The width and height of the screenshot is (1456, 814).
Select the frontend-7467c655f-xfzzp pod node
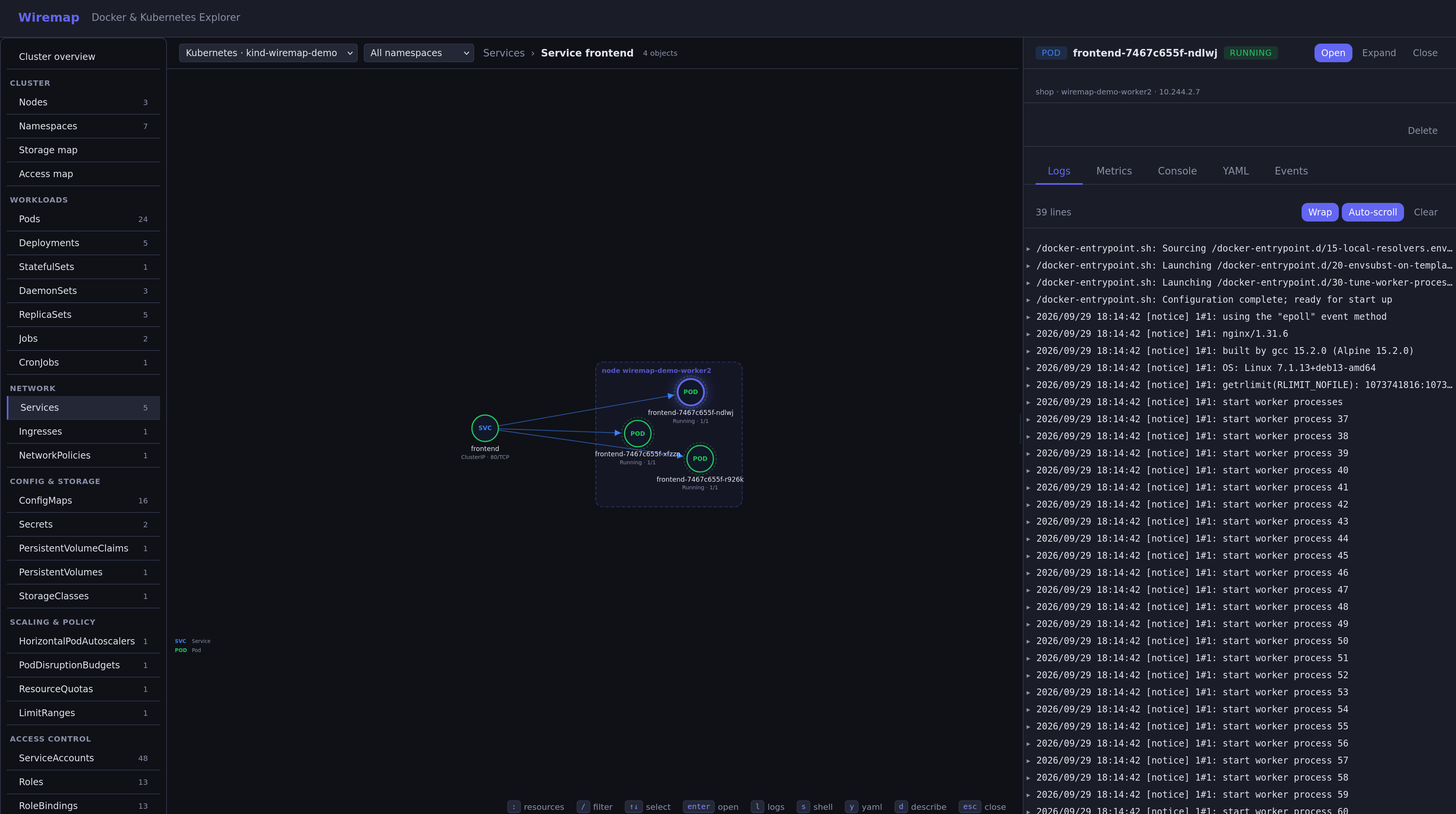click(638, 434)
